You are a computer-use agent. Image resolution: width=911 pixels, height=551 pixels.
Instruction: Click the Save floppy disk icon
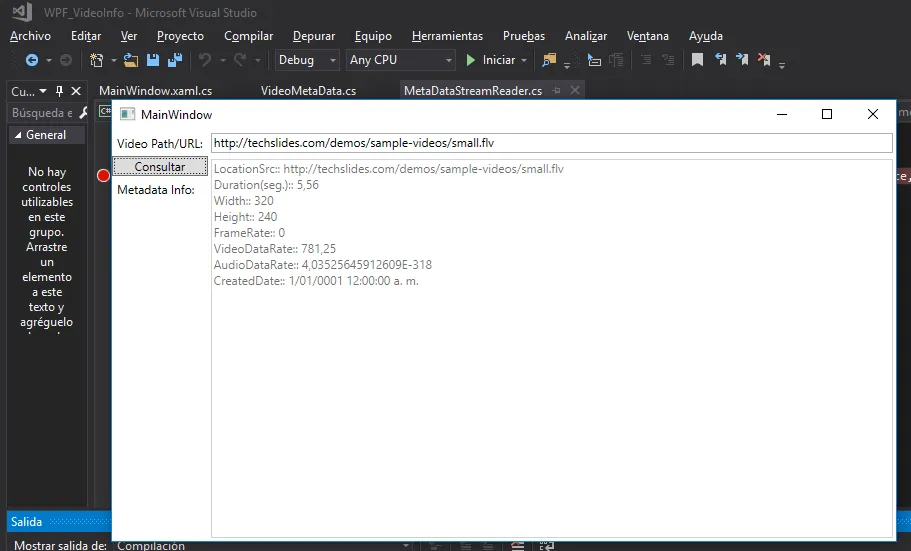pos(153,60)
